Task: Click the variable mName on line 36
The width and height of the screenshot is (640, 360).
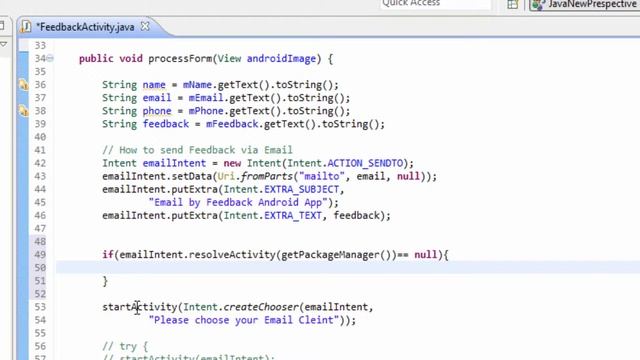Action: 198,85
